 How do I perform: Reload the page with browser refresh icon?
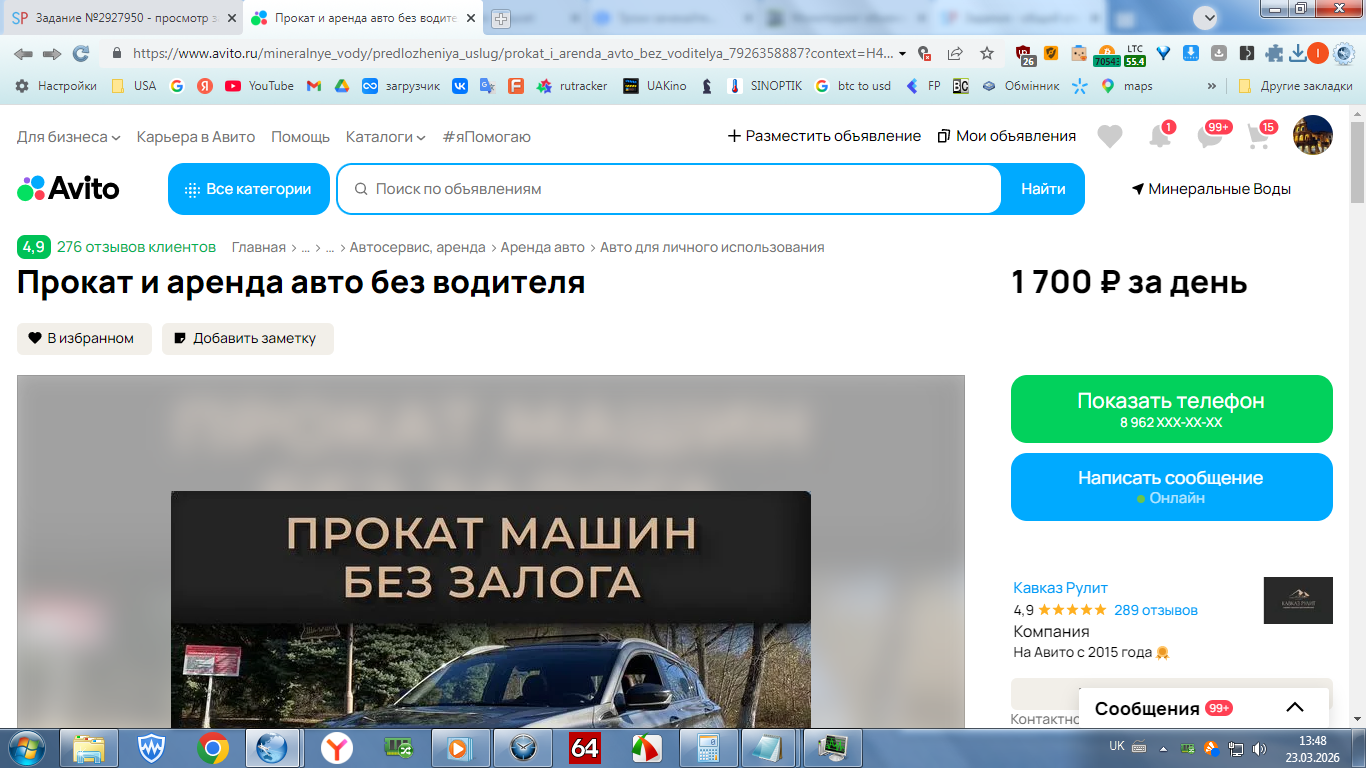[81, 53]
